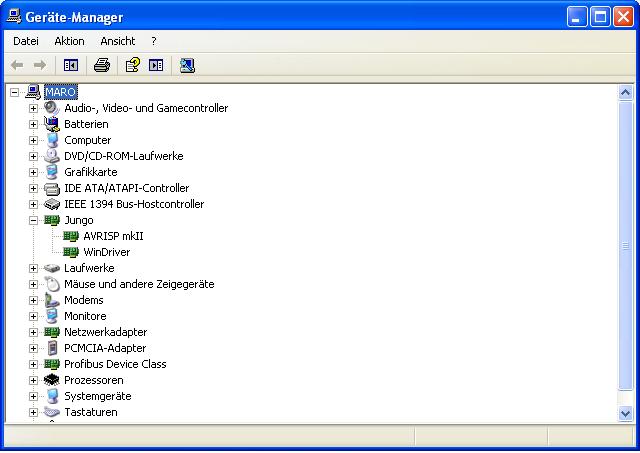The height and width of the screenshot is (453, 640).
Task: Select the Monitore label
Action: click(x=85, y=316)
